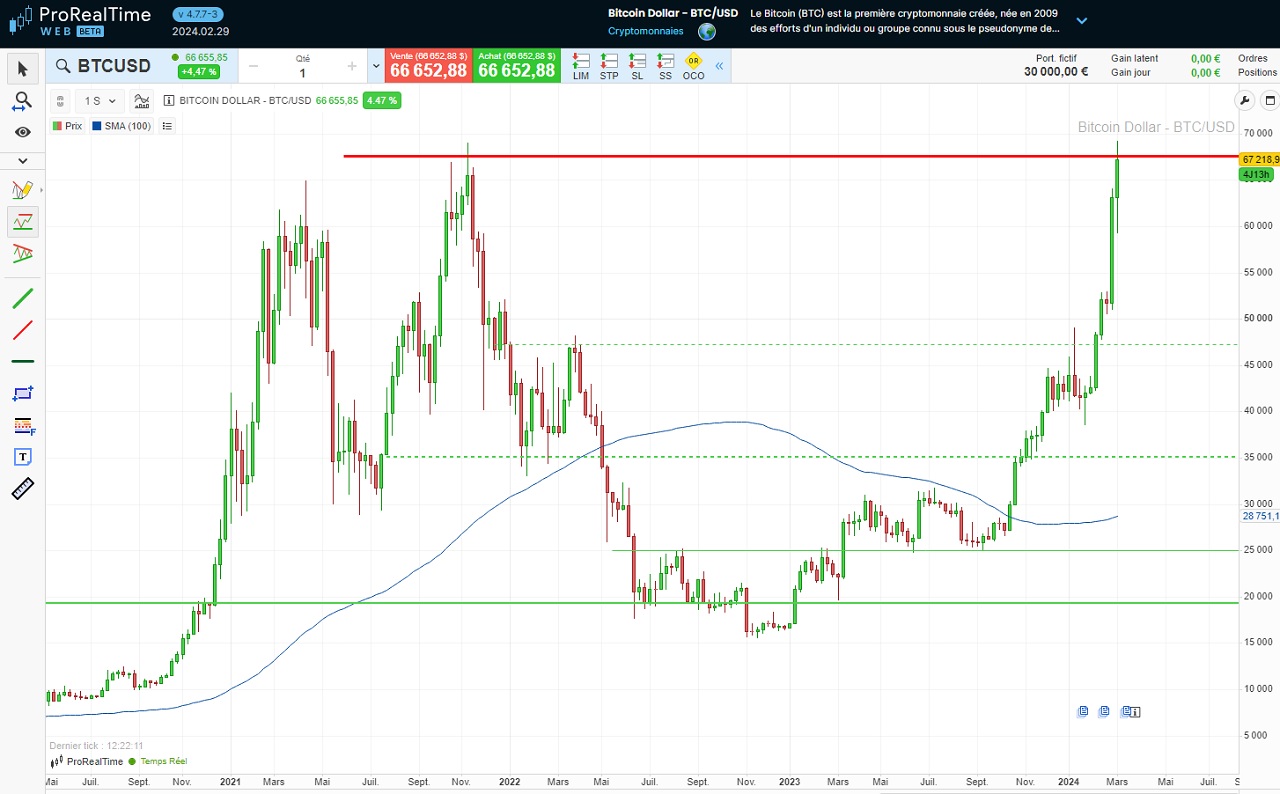Open the indicator list icon
The image size is (1280, 794).
(x=167, y=126)
